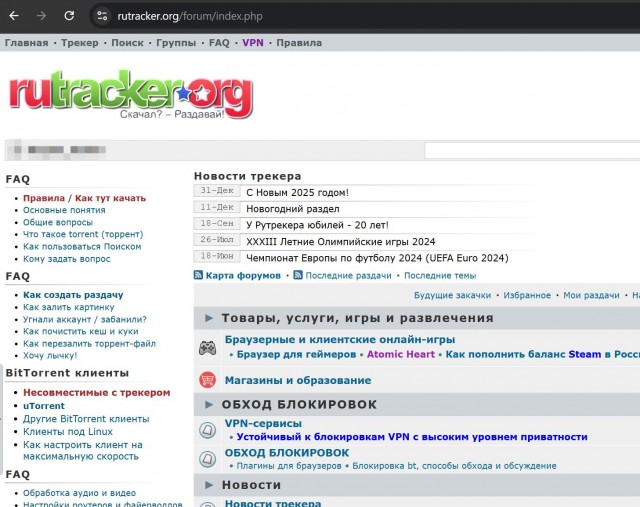Open Последние раздачи link
640x507 pixels.
348,276
